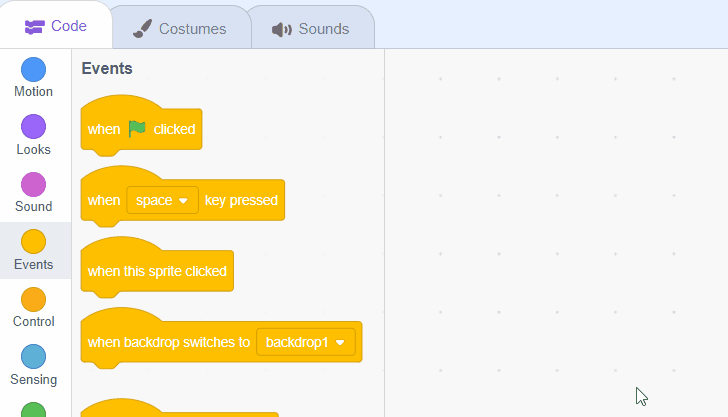Screen dimensions: 728x417
Task: Select the blue Motion category circle
Action: (x=33, y=70)
